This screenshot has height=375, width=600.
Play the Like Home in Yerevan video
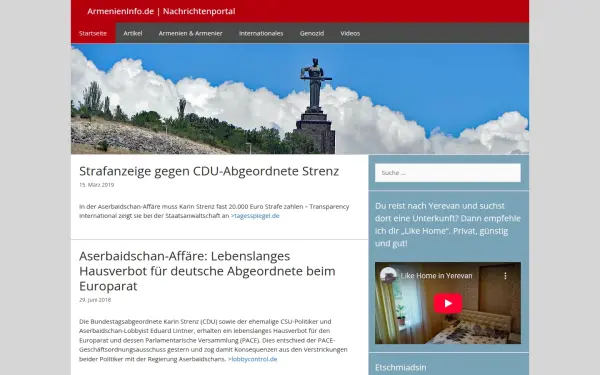pyautogui.click(x=448, y=303)
